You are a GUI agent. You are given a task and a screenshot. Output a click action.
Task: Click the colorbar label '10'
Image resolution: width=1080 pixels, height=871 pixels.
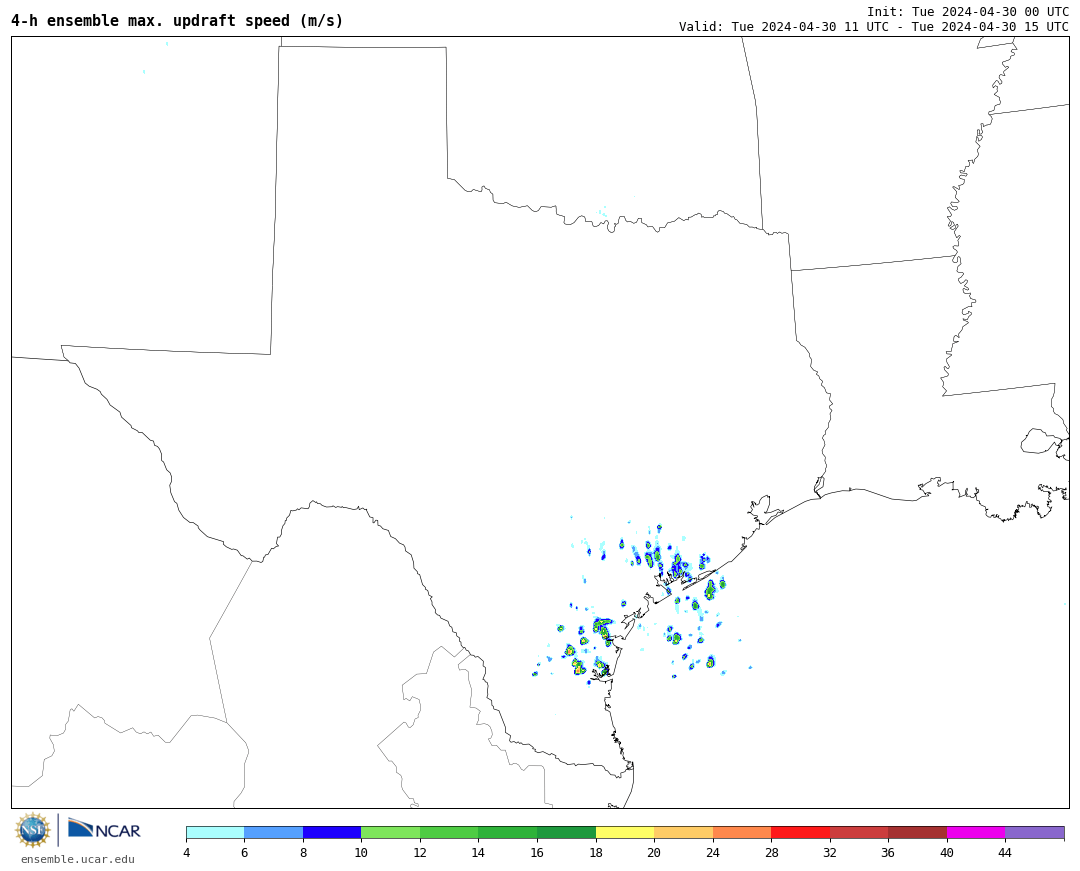(x=361, y=852)
